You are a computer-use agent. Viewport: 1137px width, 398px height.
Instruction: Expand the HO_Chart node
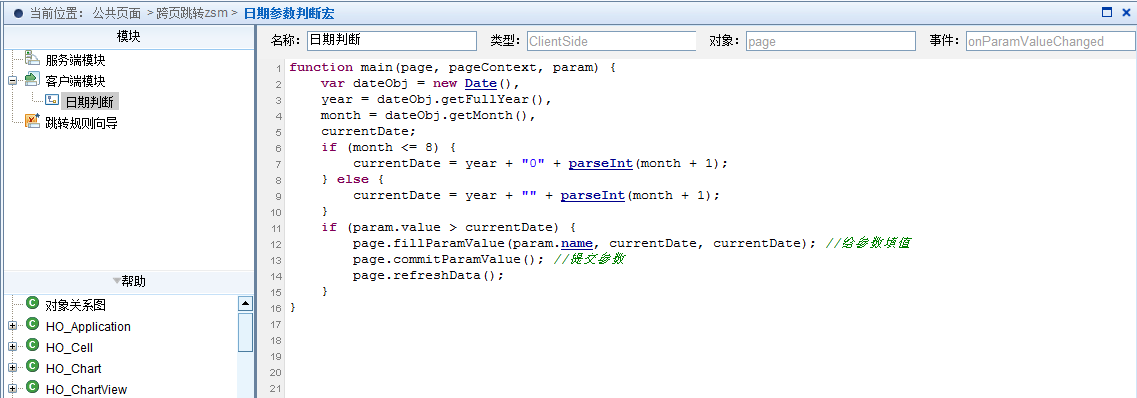point(12,368)
